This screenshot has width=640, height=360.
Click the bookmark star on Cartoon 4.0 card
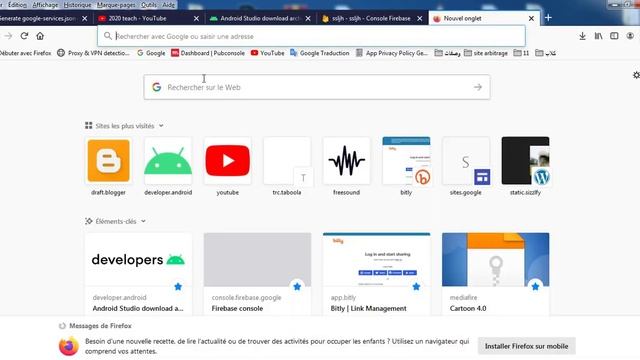coord(536,287)
